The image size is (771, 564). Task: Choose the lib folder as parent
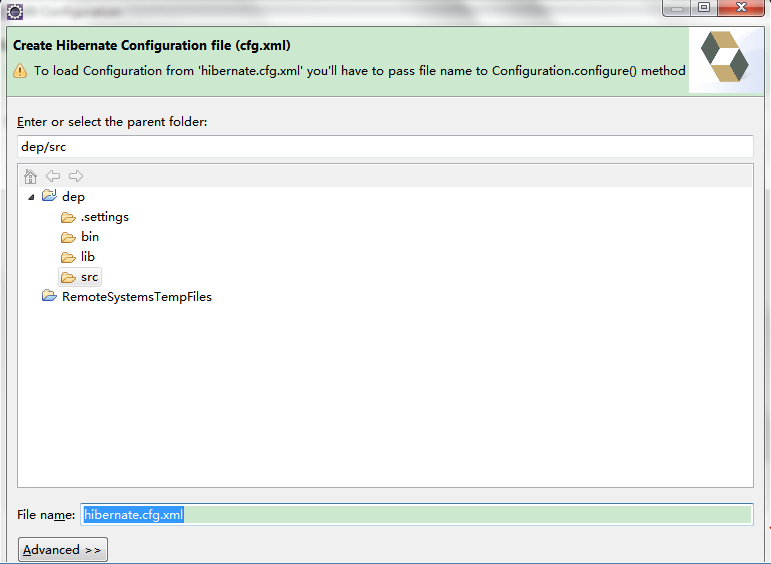pos(88,257)
